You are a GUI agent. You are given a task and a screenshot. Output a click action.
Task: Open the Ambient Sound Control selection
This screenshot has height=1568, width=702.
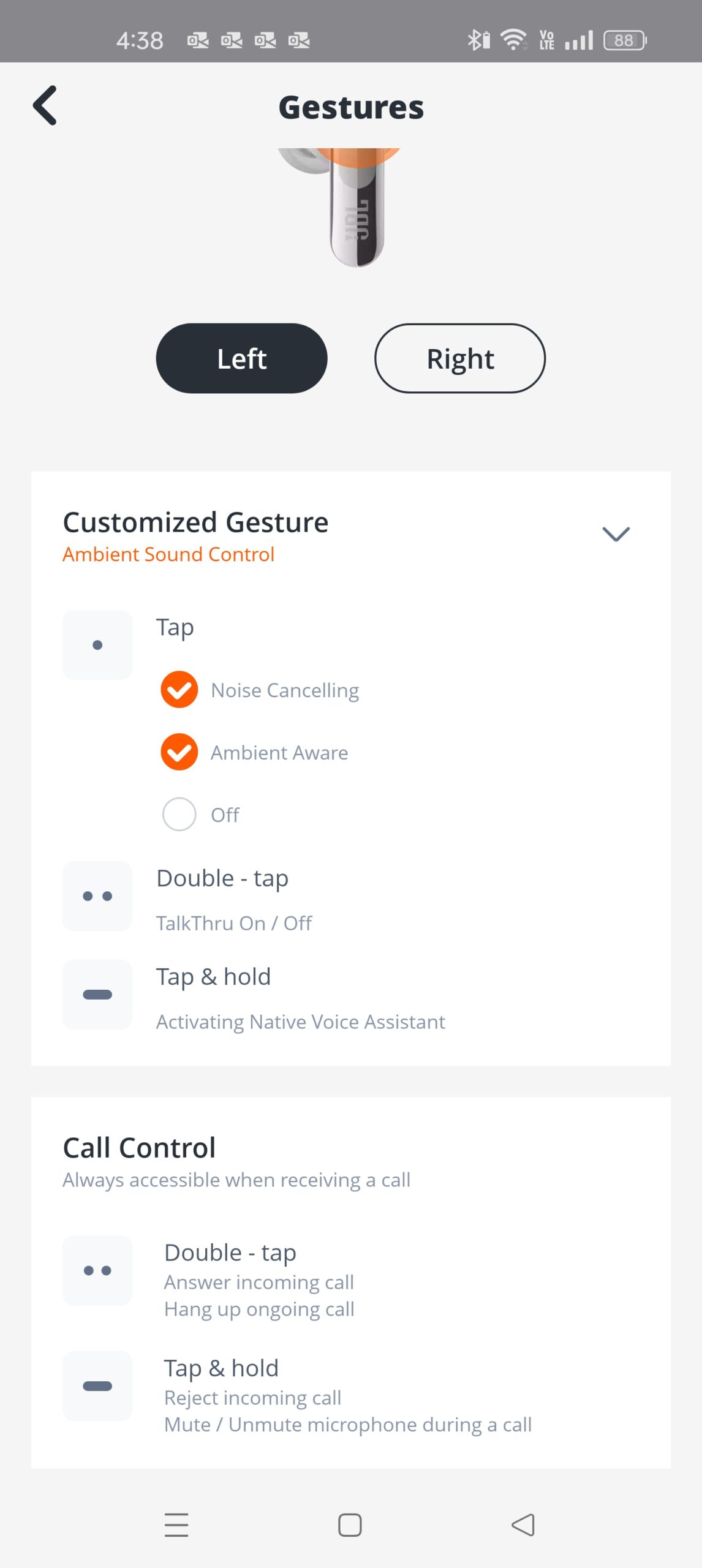click(x=168, y=554)
